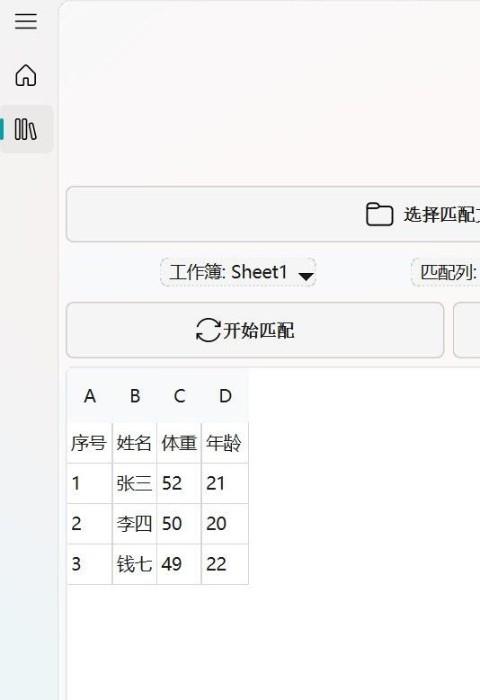Image resolution: width=480 pixels, height=700 pixels.
Task: Open the 匹配列 dropdown
Action: coord(445,272)
